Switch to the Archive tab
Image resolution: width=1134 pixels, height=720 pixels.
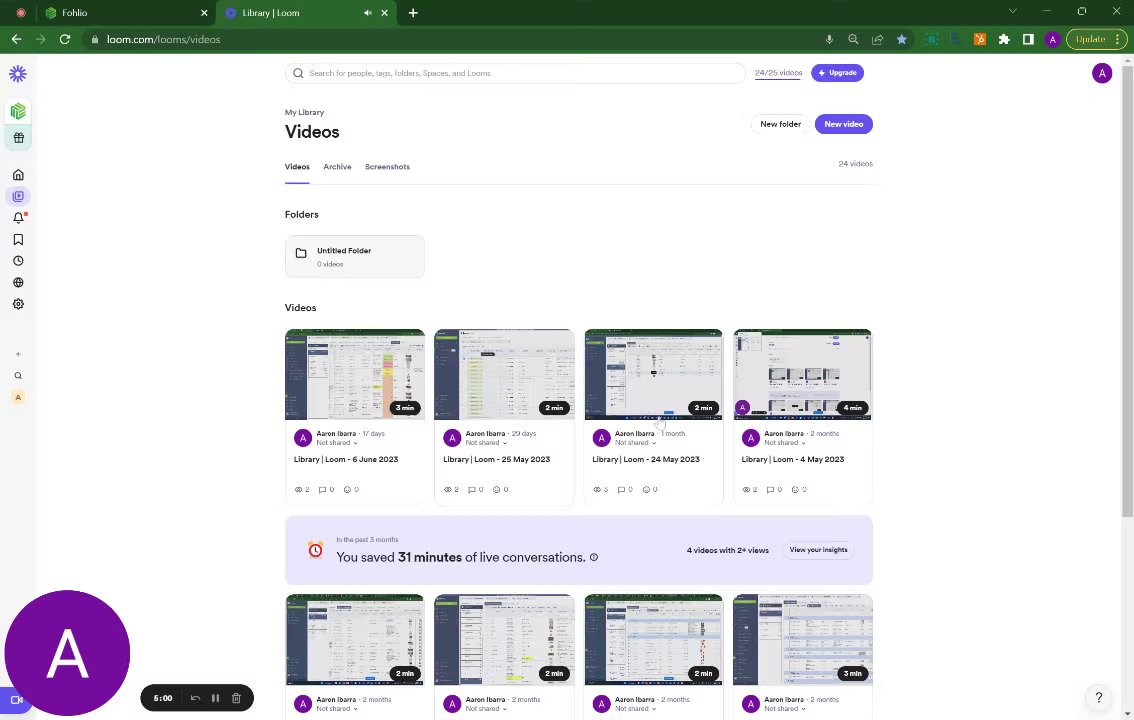pyautogui.click(x=337, y=167)
